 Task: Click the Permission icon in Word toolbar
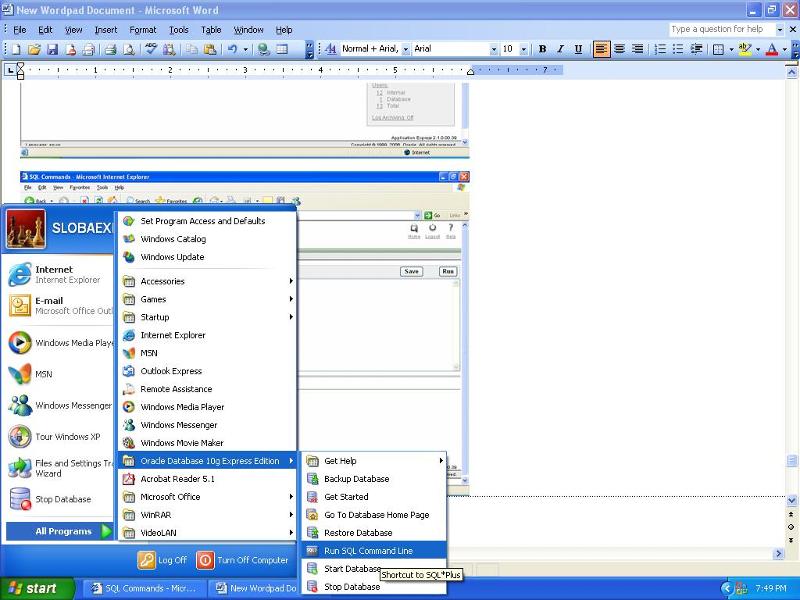[x=70, y=49]
